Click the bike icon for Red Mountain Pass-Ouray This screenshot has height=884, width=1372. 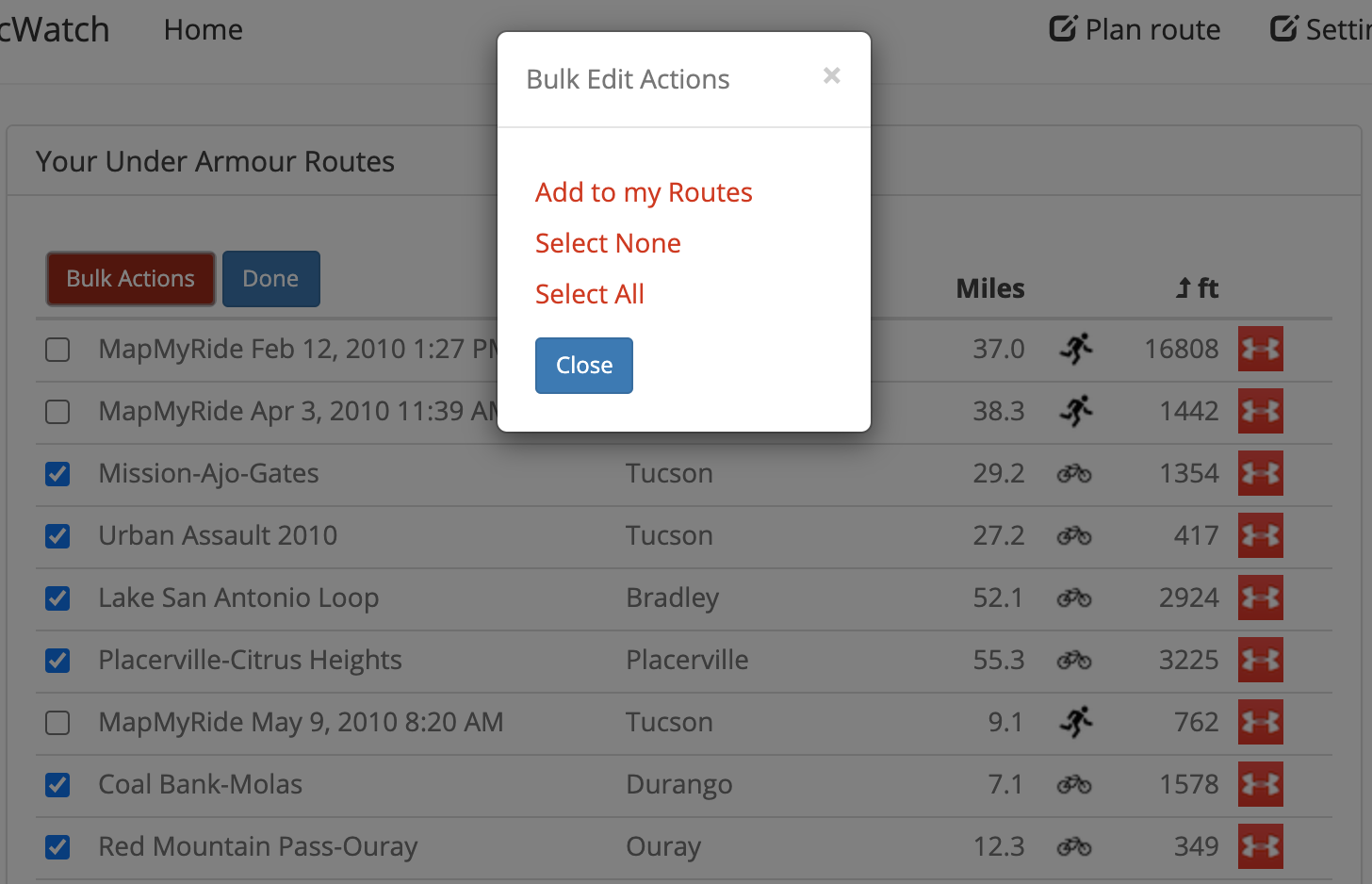click(1074, 846)
